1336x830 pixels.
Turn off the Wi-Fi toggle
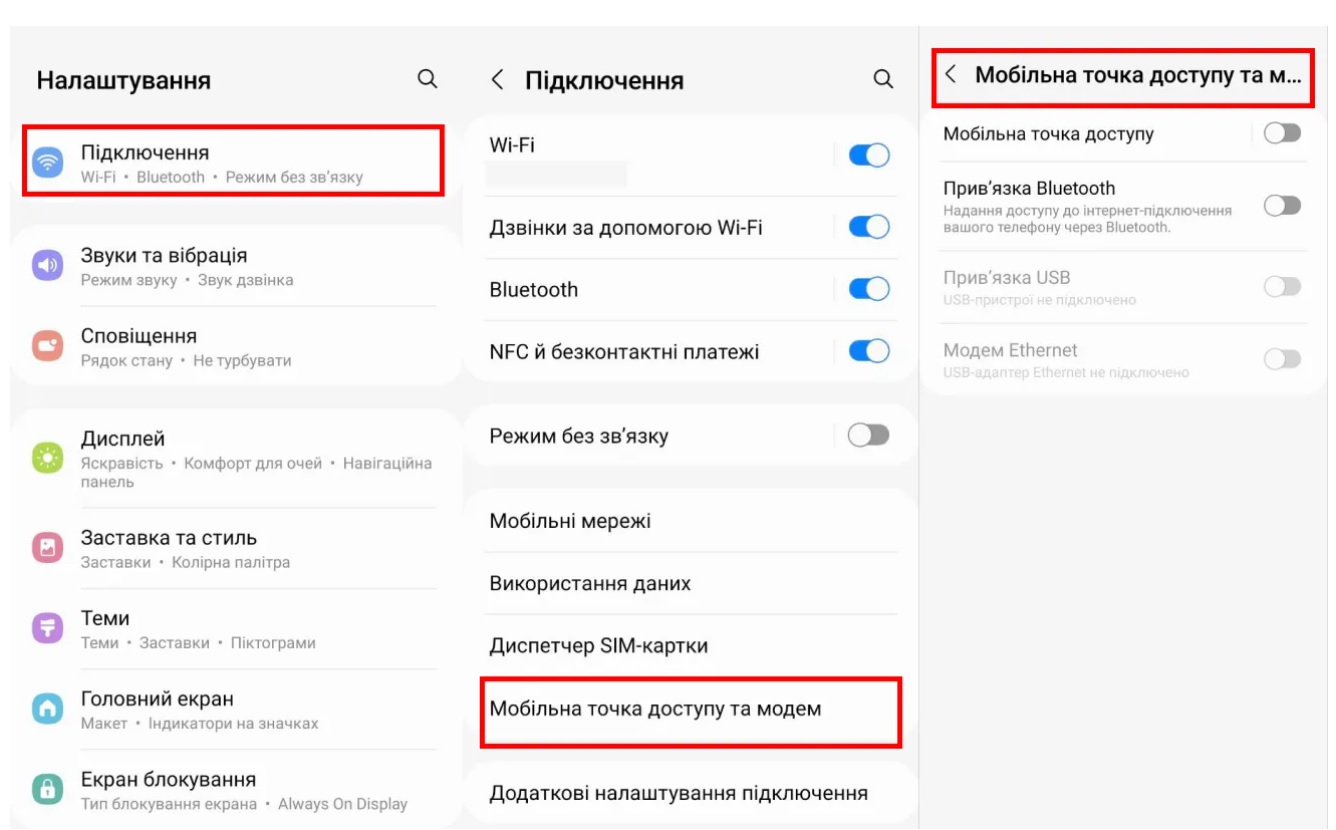click(868, 155)
